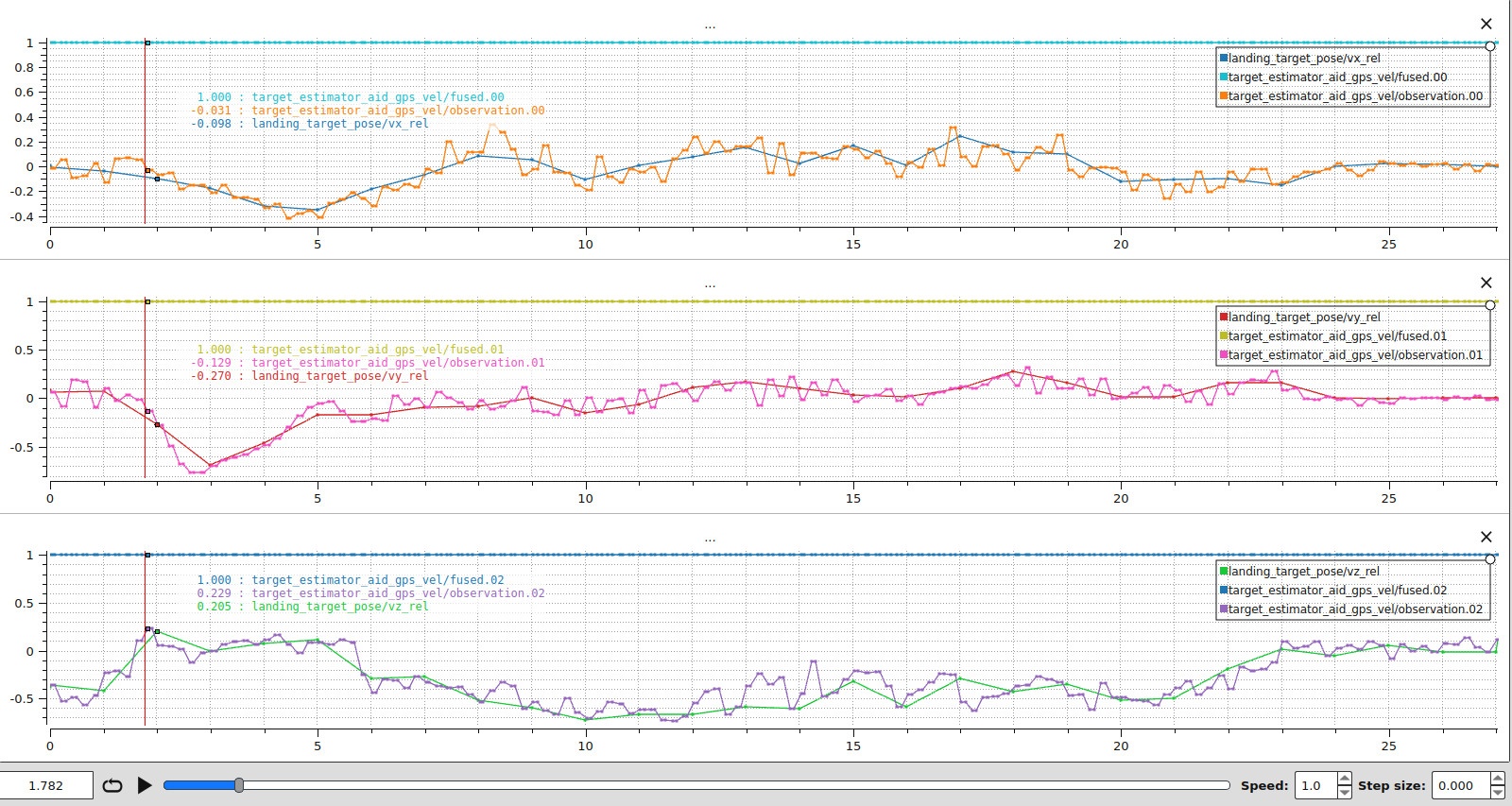Image resolution: width=1512 pixels, height=806 pixels.
Task: Click the Step size: label
Action: 1392,785
